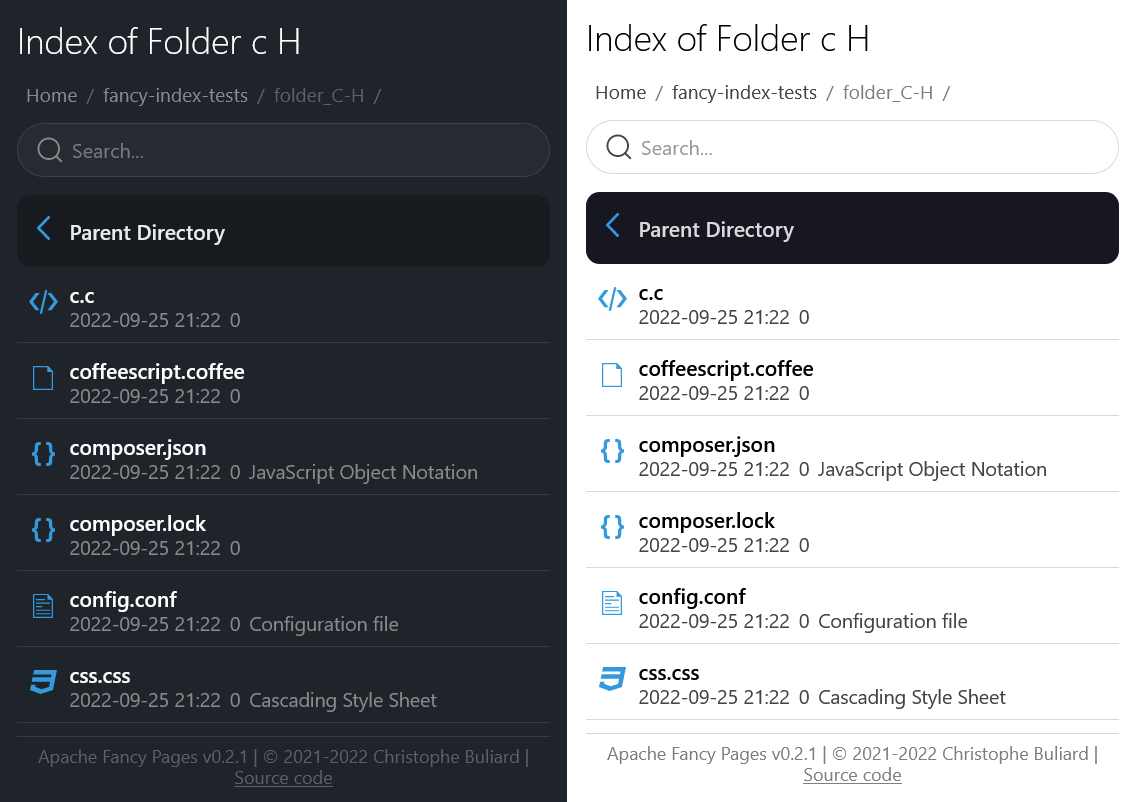Click 'Configuration file' description in dark panel

click(324, 624)
